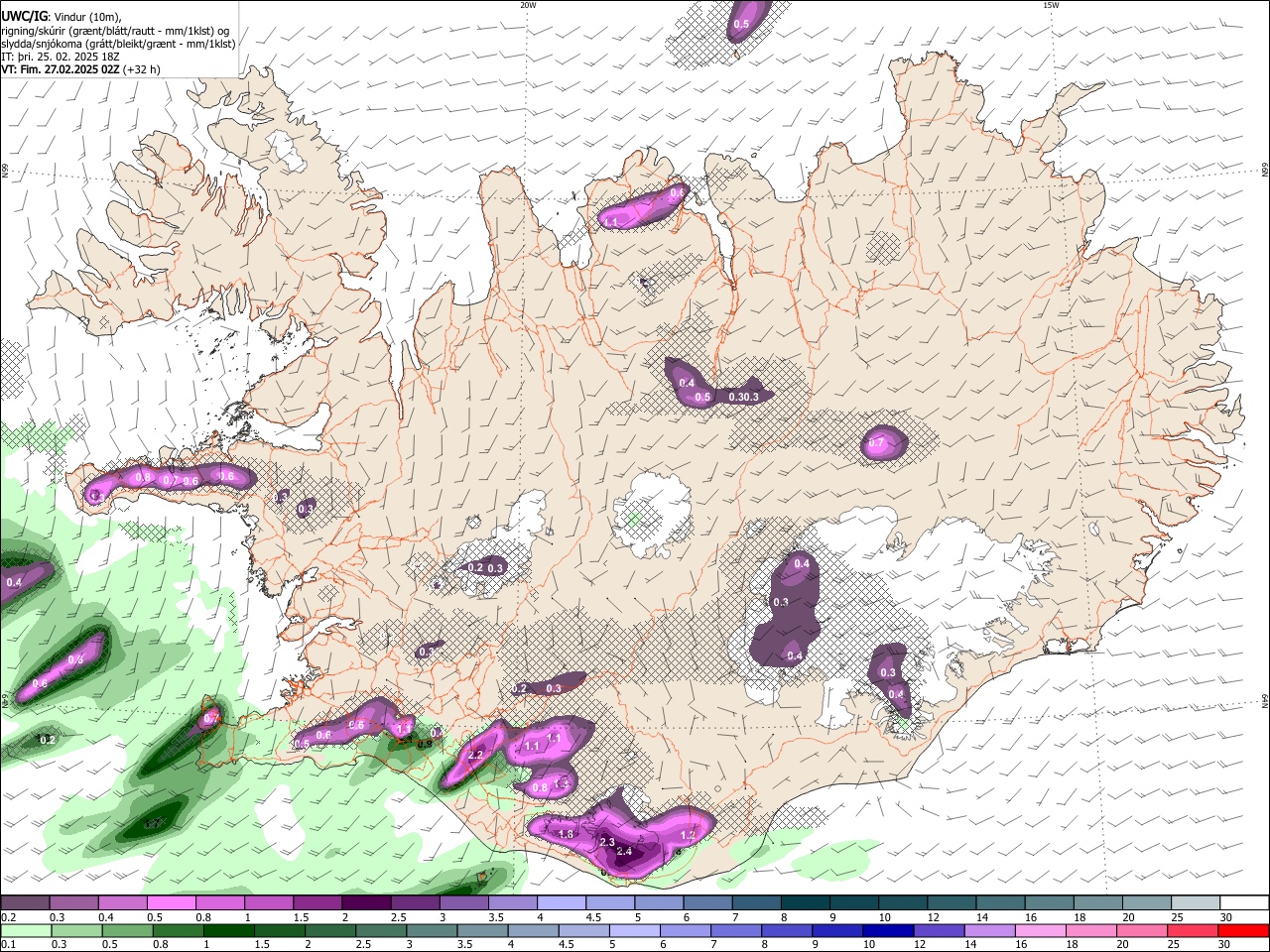Click the 2.4 precipitation value on the south coast

pos(624,852)
